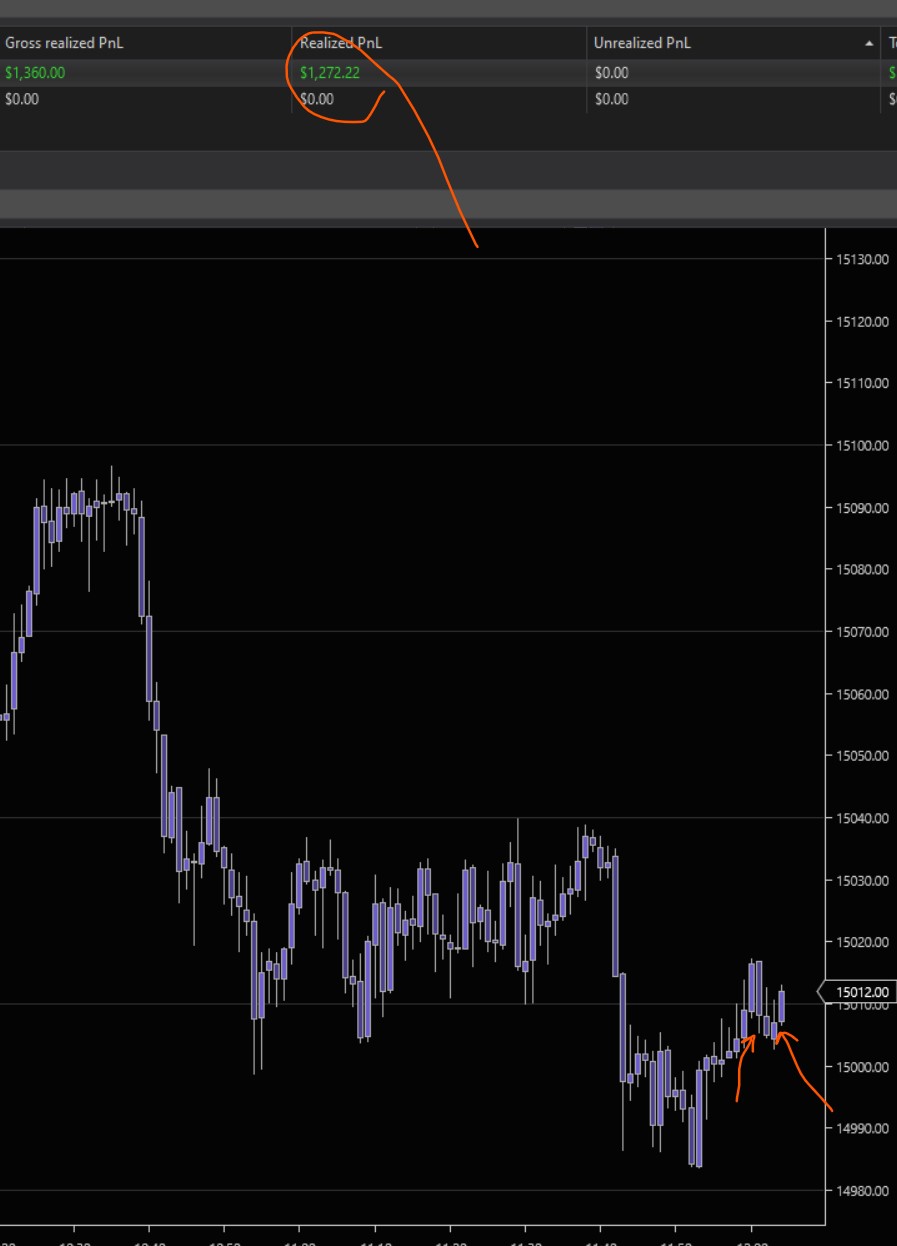
Task: Click the 14990.00 price axis label
Action: click(861, 1128)
